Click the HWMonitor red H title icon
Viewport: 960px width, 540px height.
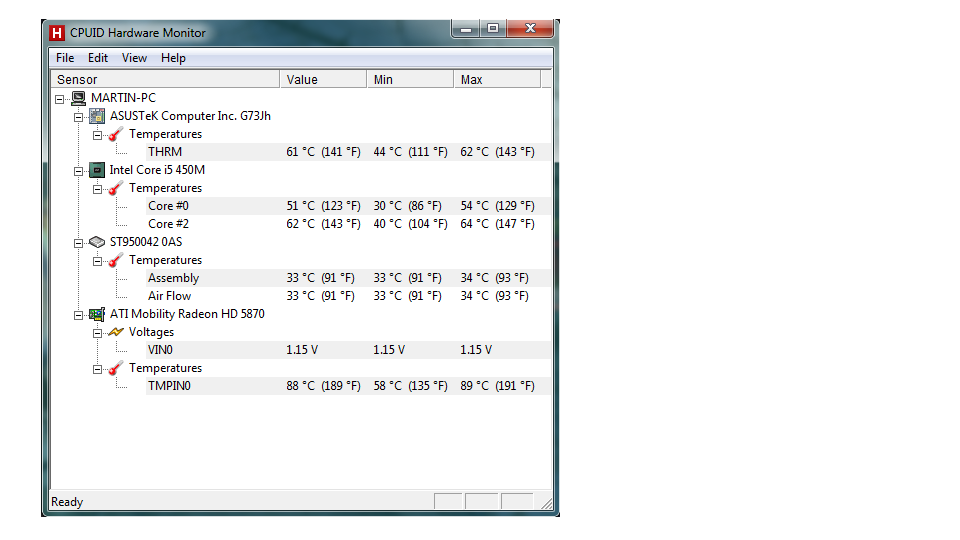57,33
